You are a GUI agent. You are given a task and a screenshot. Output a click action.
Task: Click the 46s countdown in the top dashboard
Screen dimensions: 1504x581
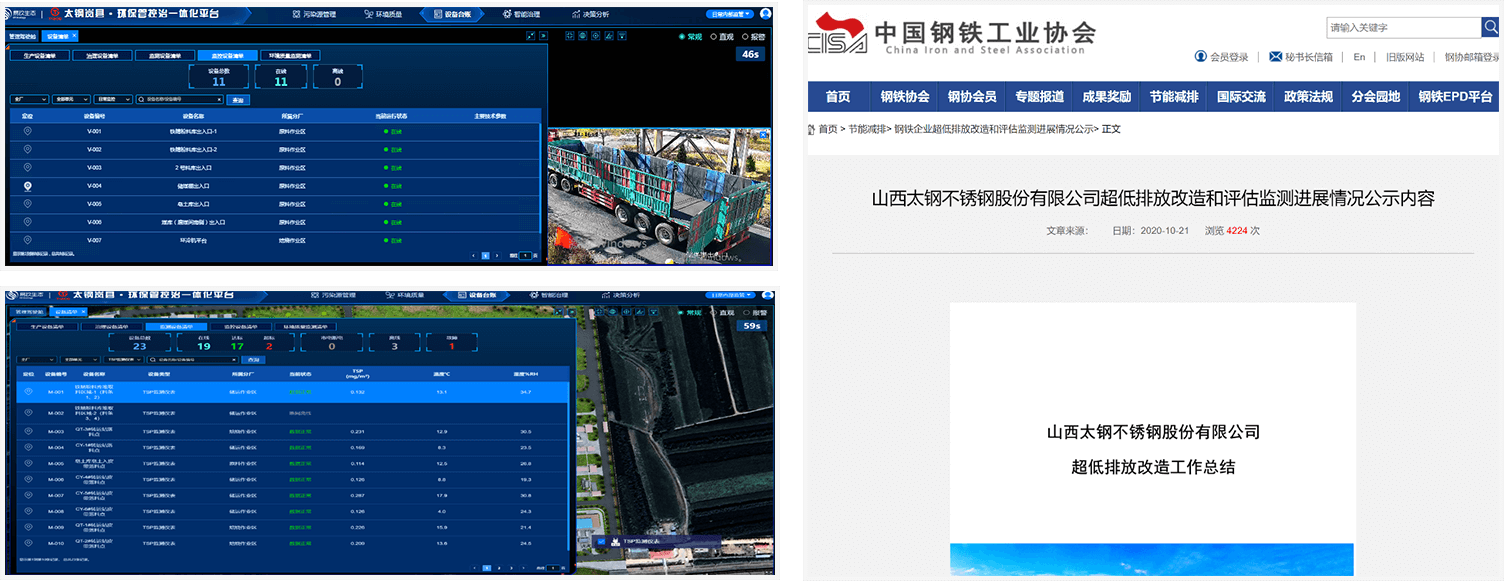coord(750,54)
